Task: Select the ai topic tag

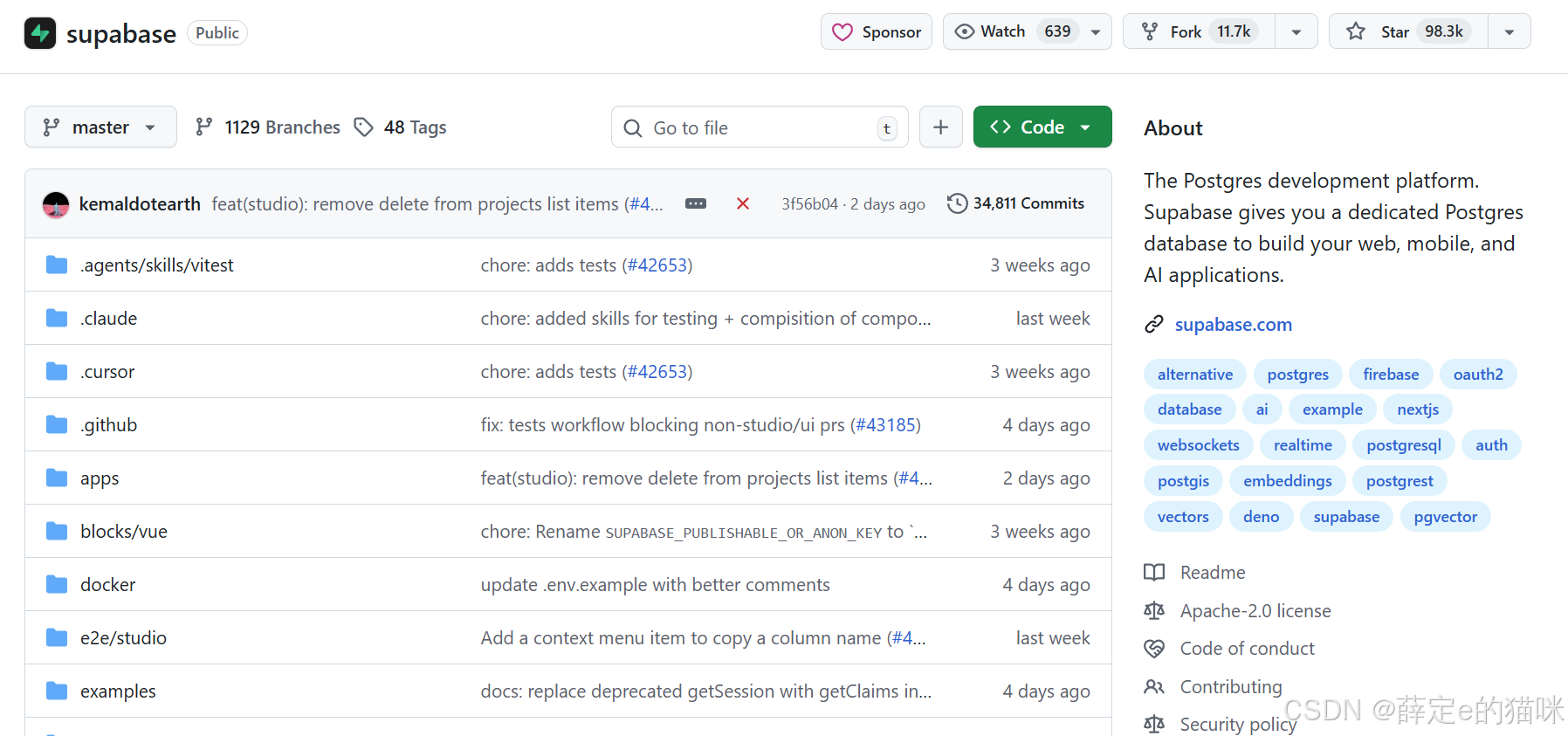Action: click(x=1262, y=409)
